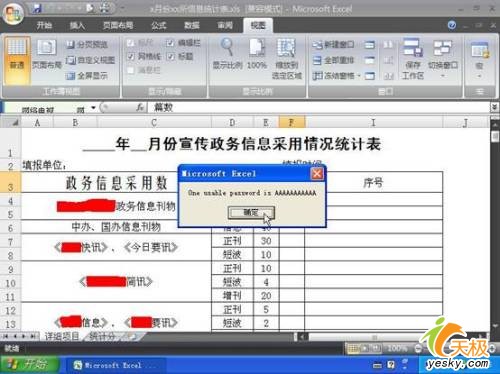Click 缩放到选定区域 zoom to selection
The image size is (500, 374).
pyautogui.click(x=286, y=59)
